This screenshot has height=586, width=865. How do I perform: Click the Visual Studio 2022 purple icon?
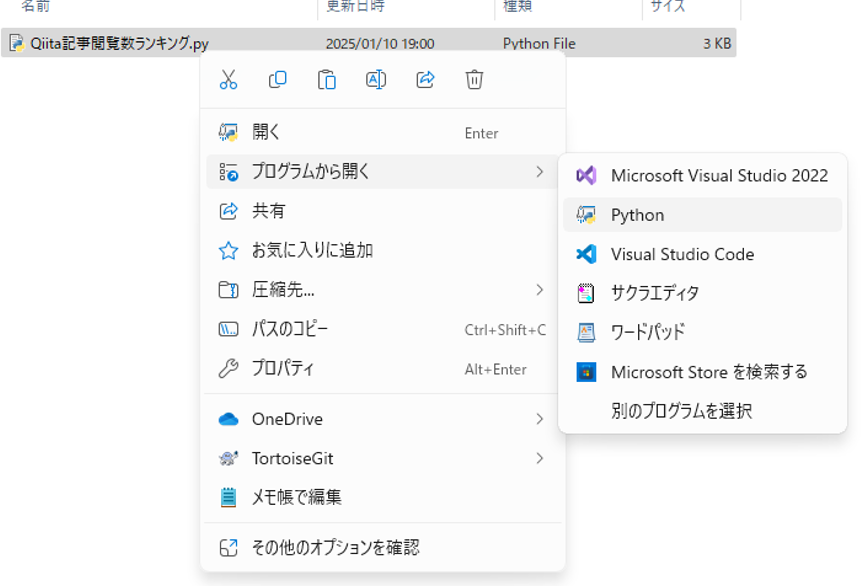pyautogui.click(x=586, y=175)
